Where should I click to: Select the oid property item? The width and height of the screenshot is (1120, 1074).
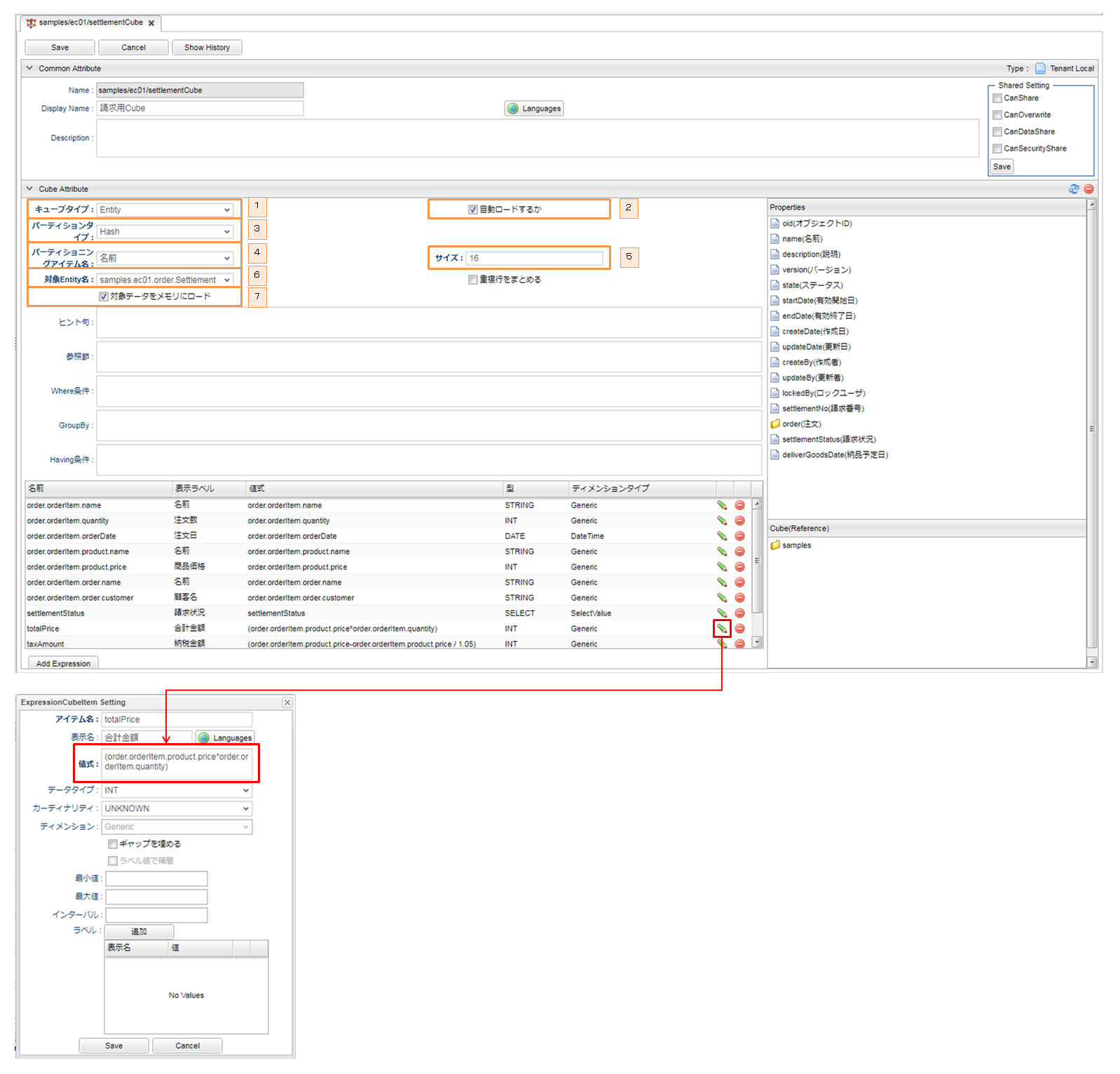tap(811, 223)
